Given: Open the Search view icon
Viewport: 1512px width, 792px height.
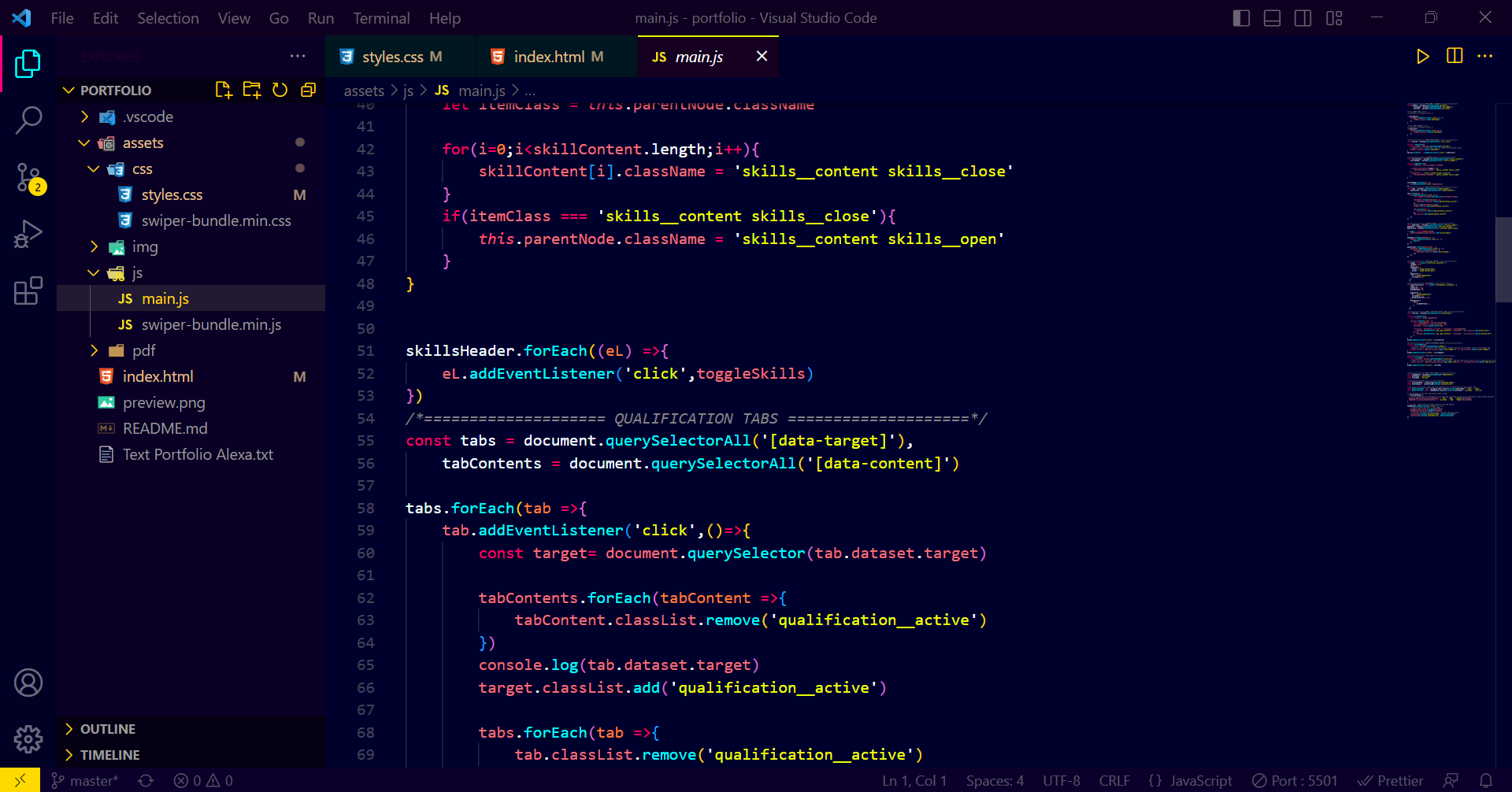Looking at the screenshot, I should point(28,120).
